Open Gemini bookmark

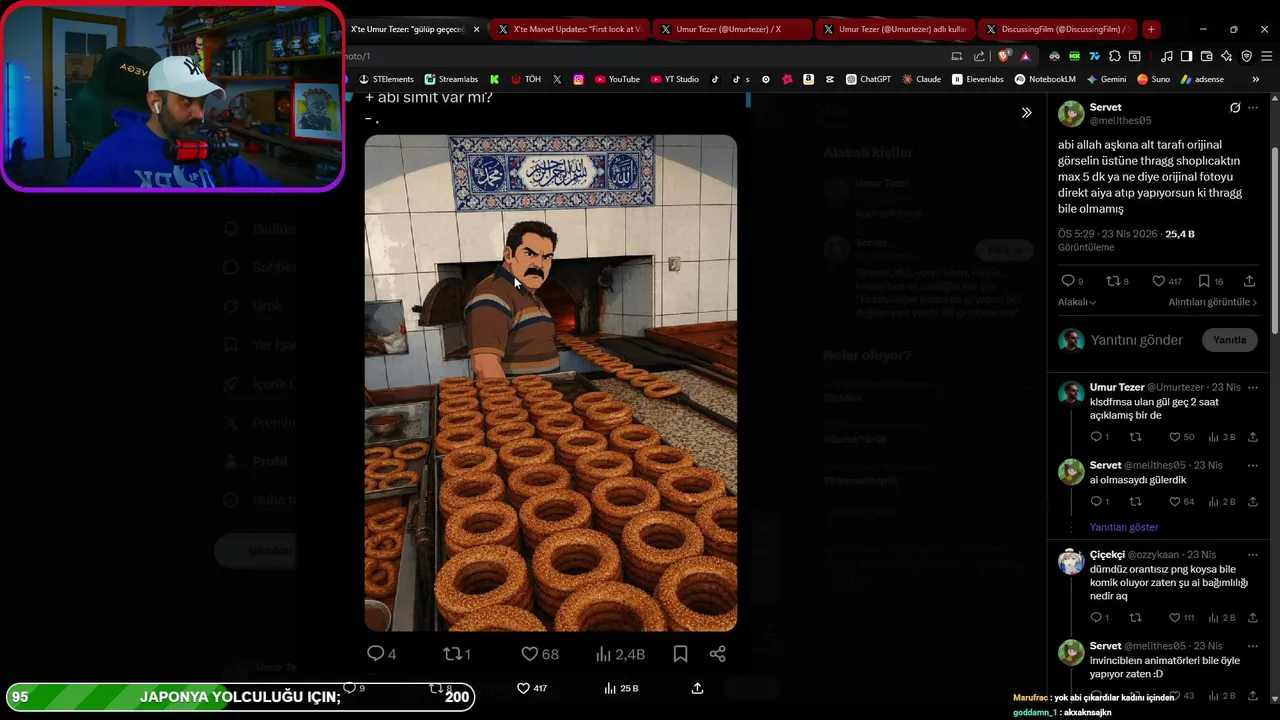coord(1106,79)
